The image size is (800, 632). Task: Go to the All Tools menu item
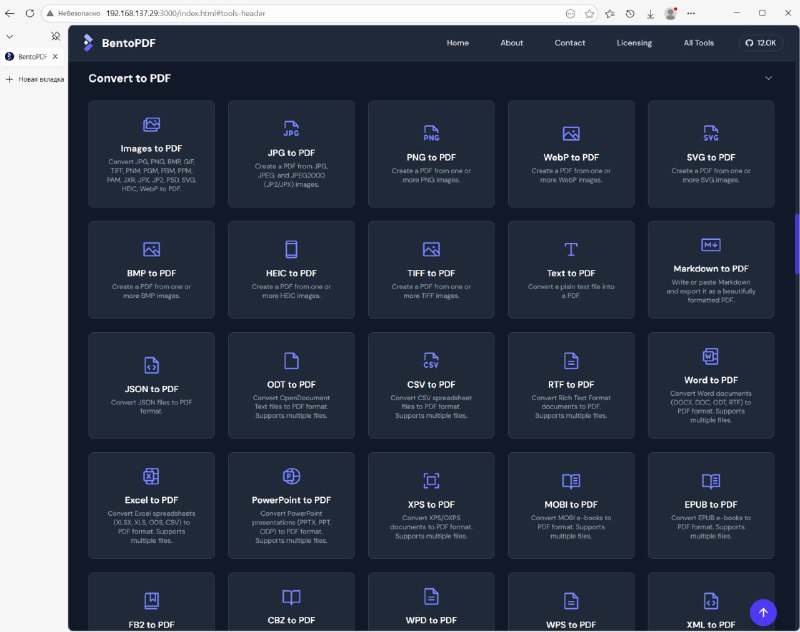pyautogui.click(x=698, y=43)
